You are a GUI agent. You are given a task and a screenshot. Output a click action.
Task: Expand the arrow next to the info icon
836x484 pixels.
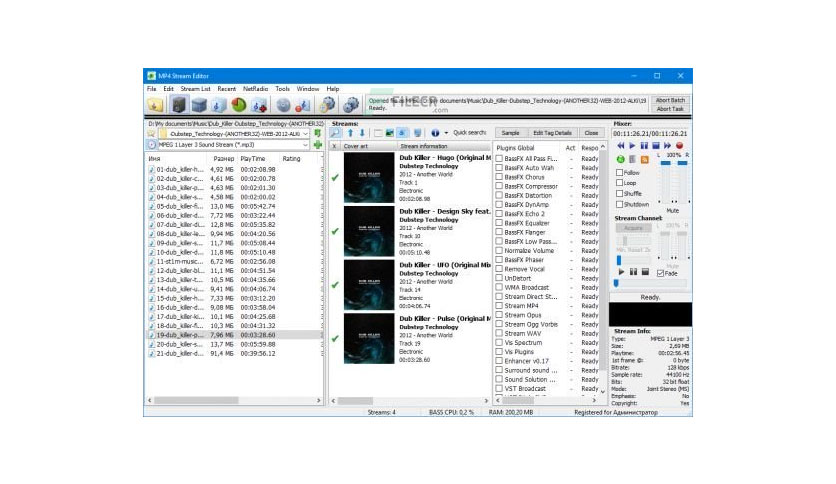coord(446,133)
